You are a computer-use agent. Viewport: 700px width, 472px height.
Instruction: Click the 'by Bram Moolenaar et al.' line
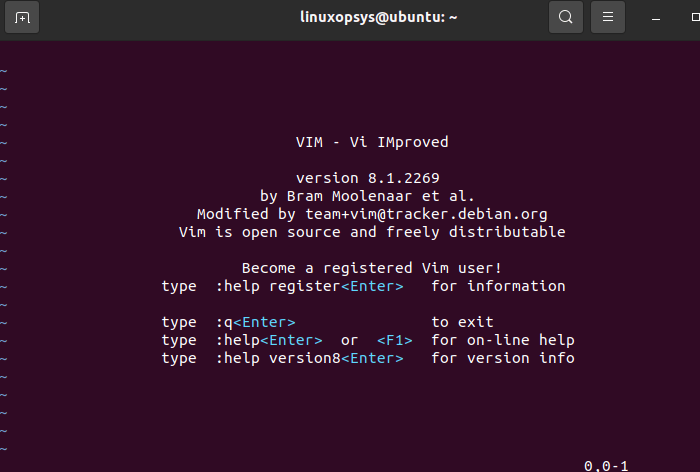click(x=367, y=196)
